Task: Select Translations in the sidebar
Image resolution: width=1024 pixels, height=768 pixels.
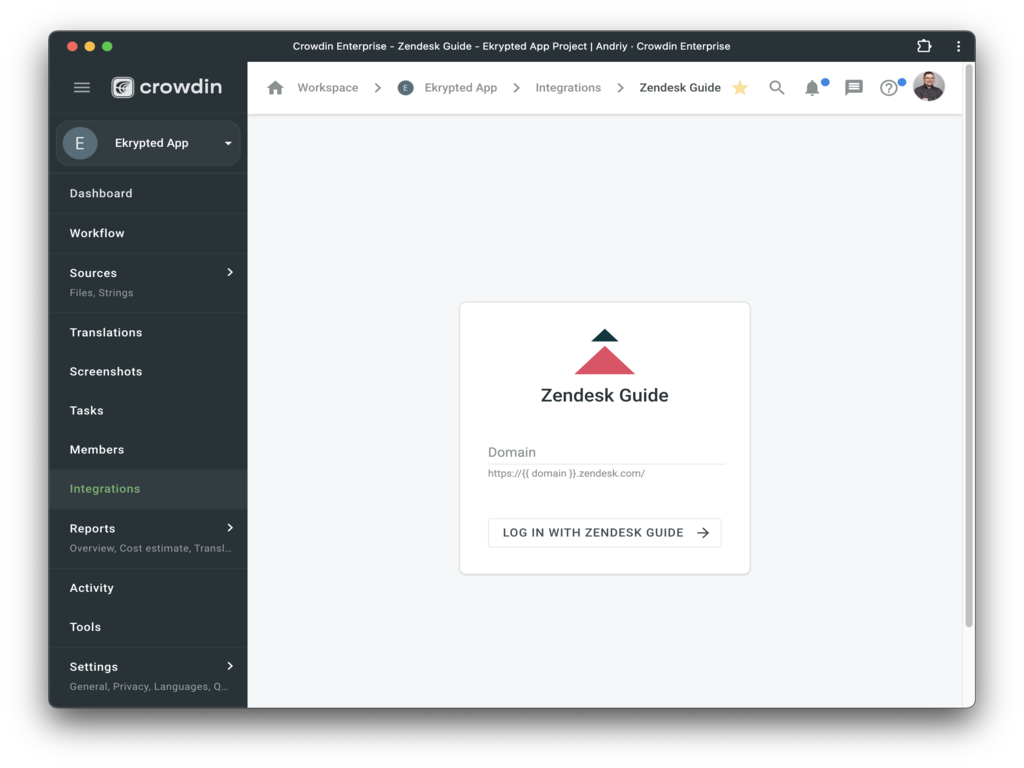Action: [106, 332]
